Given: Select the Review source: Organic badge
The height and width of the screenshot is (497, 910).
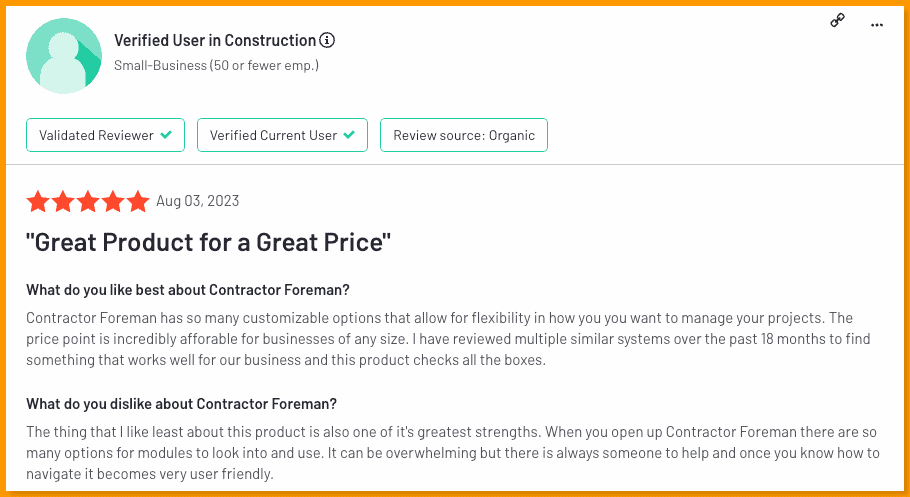Looking at the screenshot, I should tap(464, 135).
